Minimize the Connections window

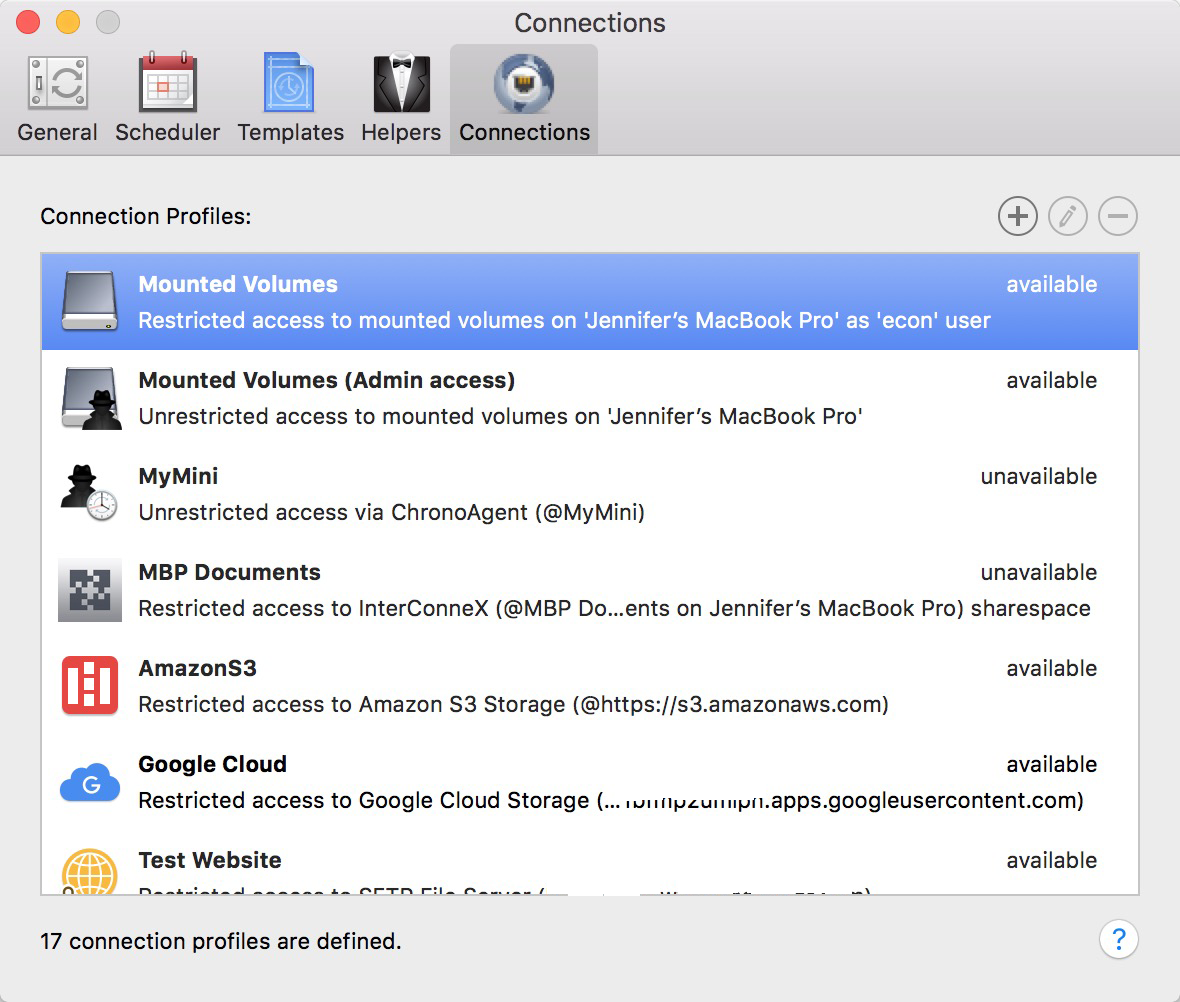coord(68,22)
